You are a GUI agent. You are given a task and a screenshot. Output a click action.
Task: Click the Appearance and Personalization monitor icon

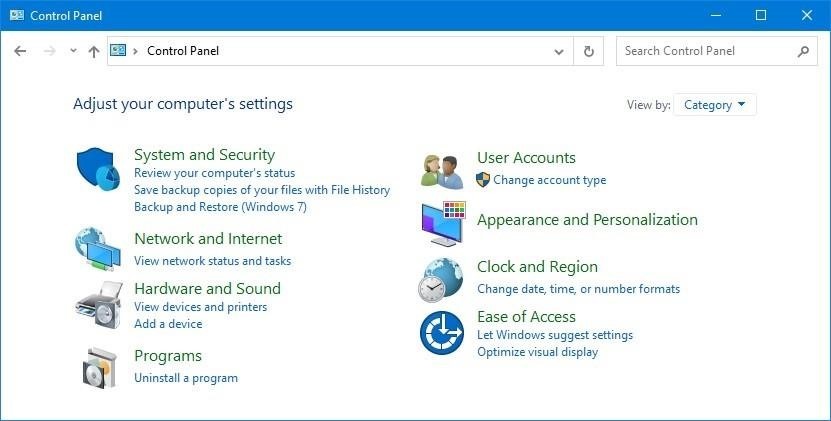coord(443,224)
